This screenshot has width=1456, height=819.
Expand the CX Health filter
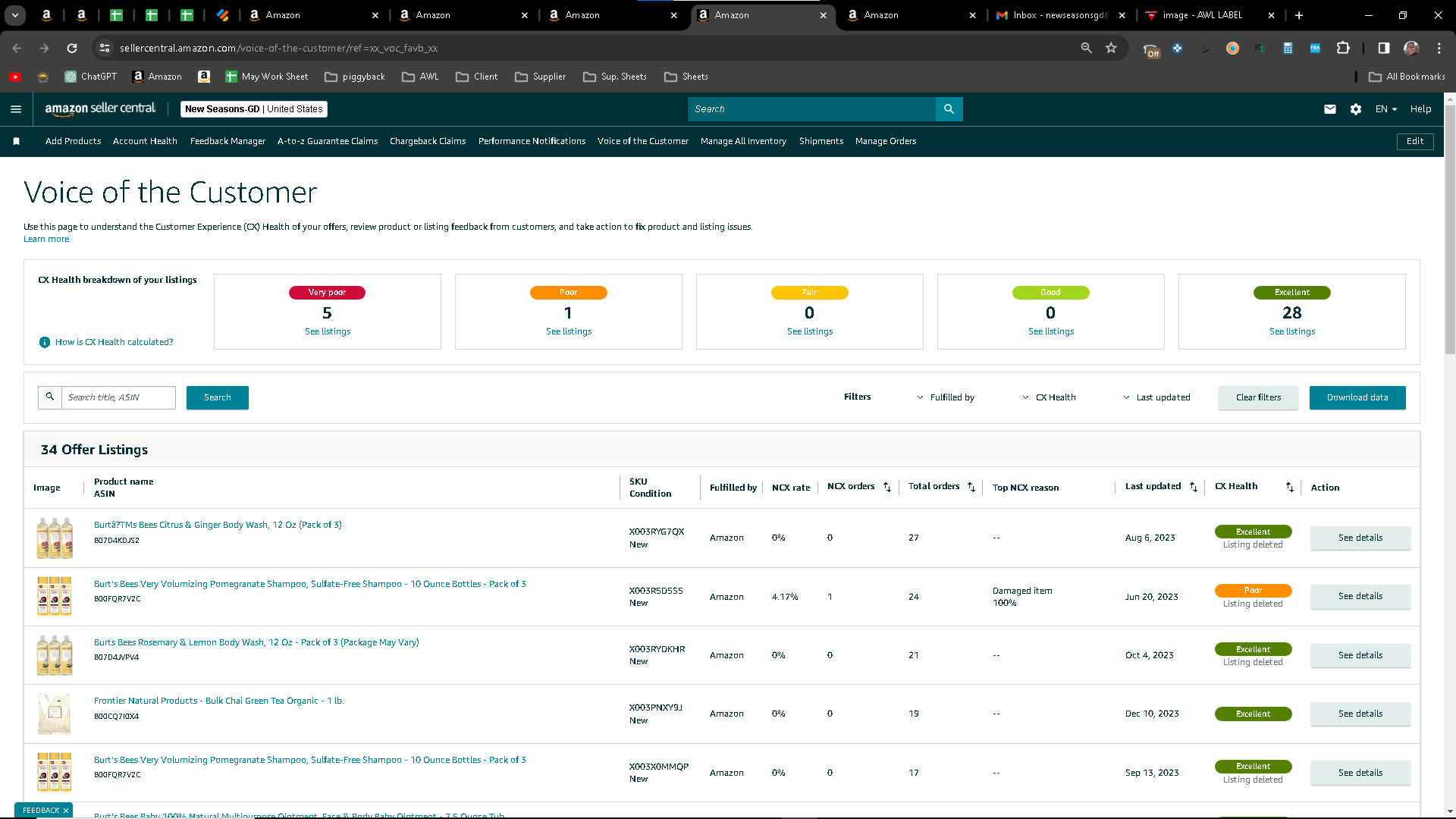click(x=1049, y=397)
